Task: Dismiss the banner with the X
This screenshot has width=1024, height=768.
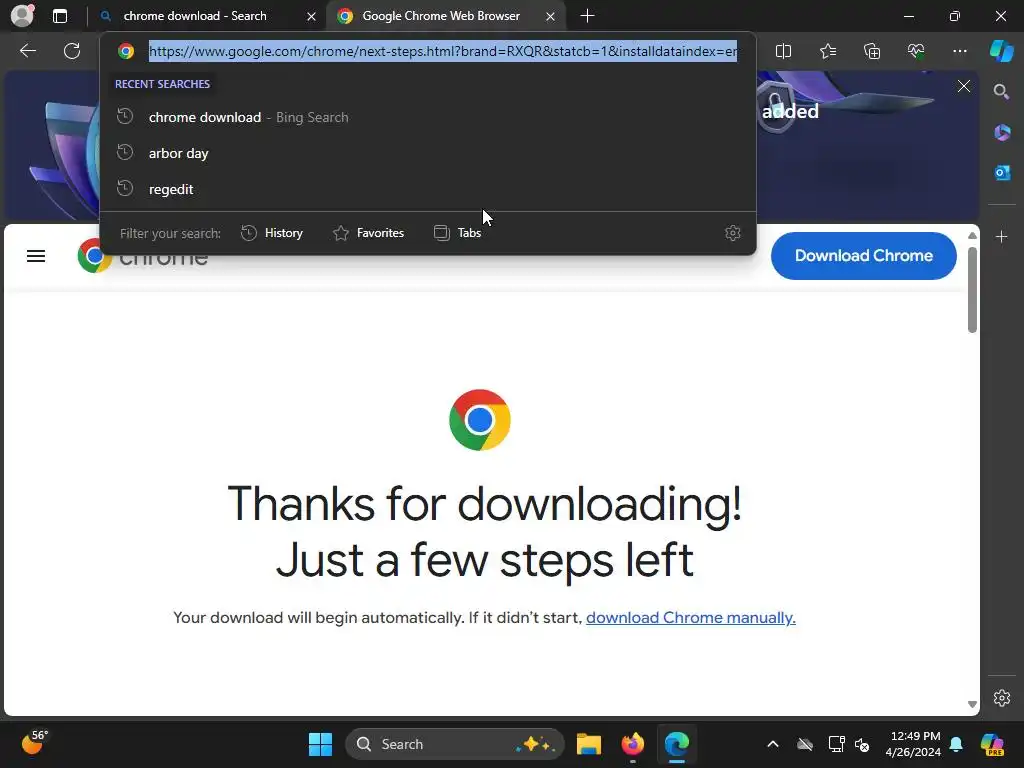Action: (963, 86)
